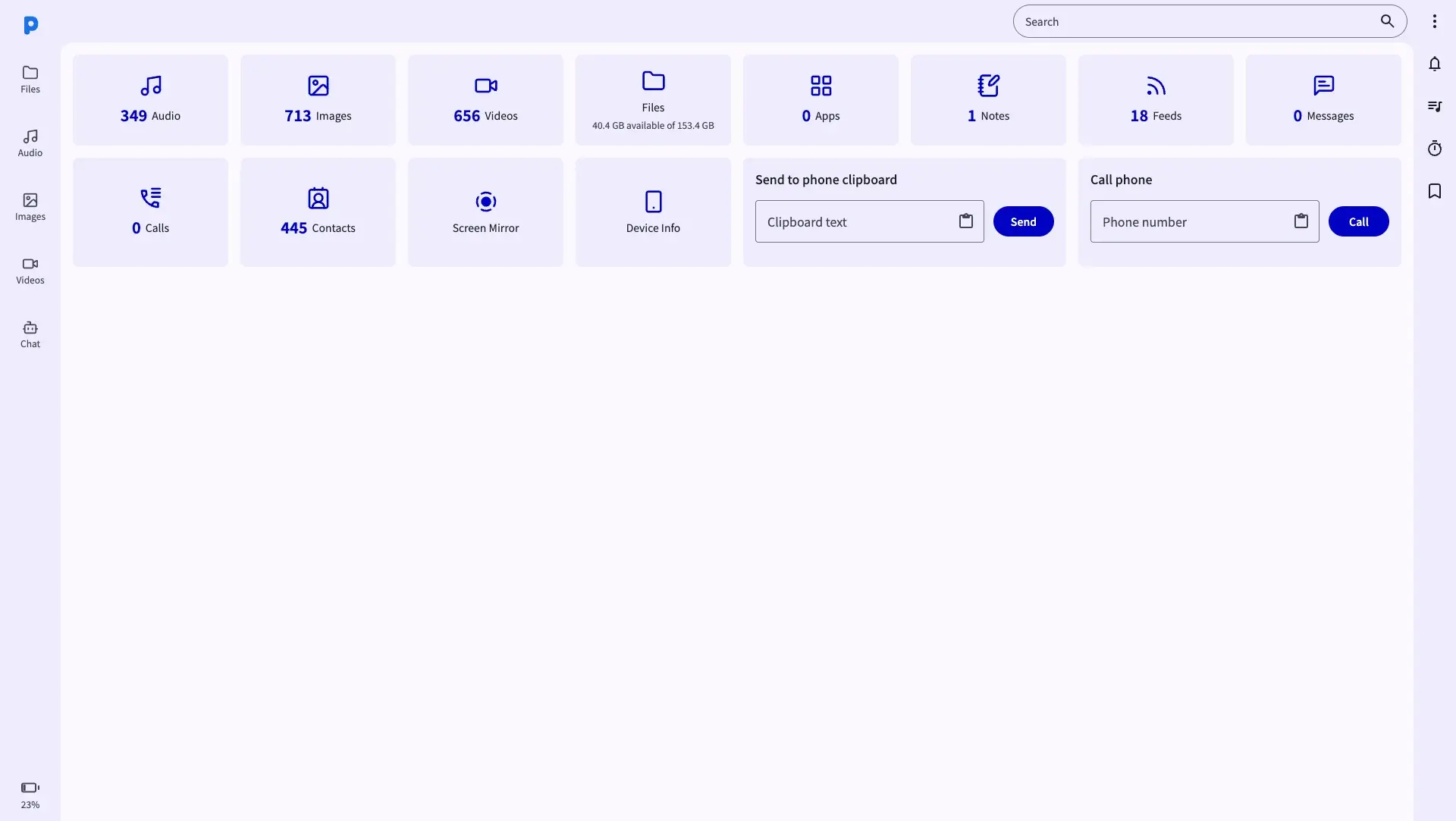
Task: Open the 445 Contacts tile
Action: (317, 212)
